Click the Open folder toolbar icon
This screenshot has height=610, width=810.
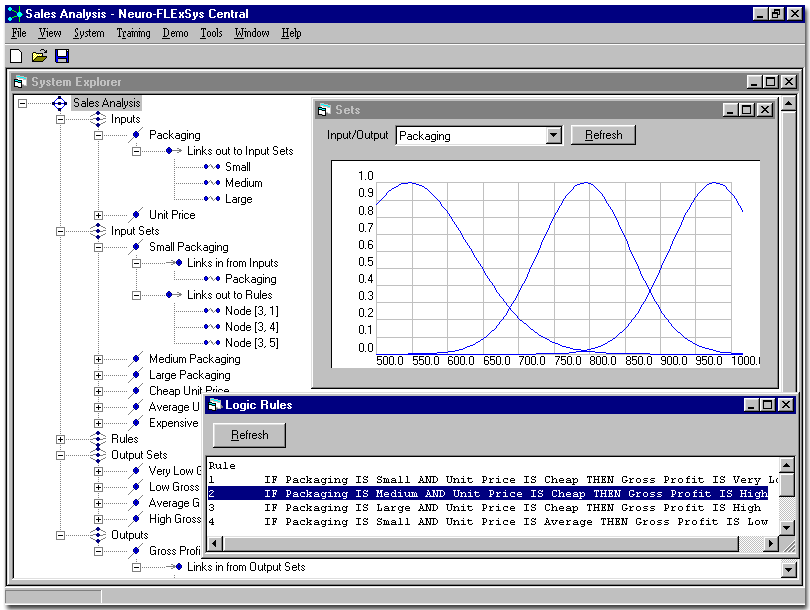click(38, 56)
